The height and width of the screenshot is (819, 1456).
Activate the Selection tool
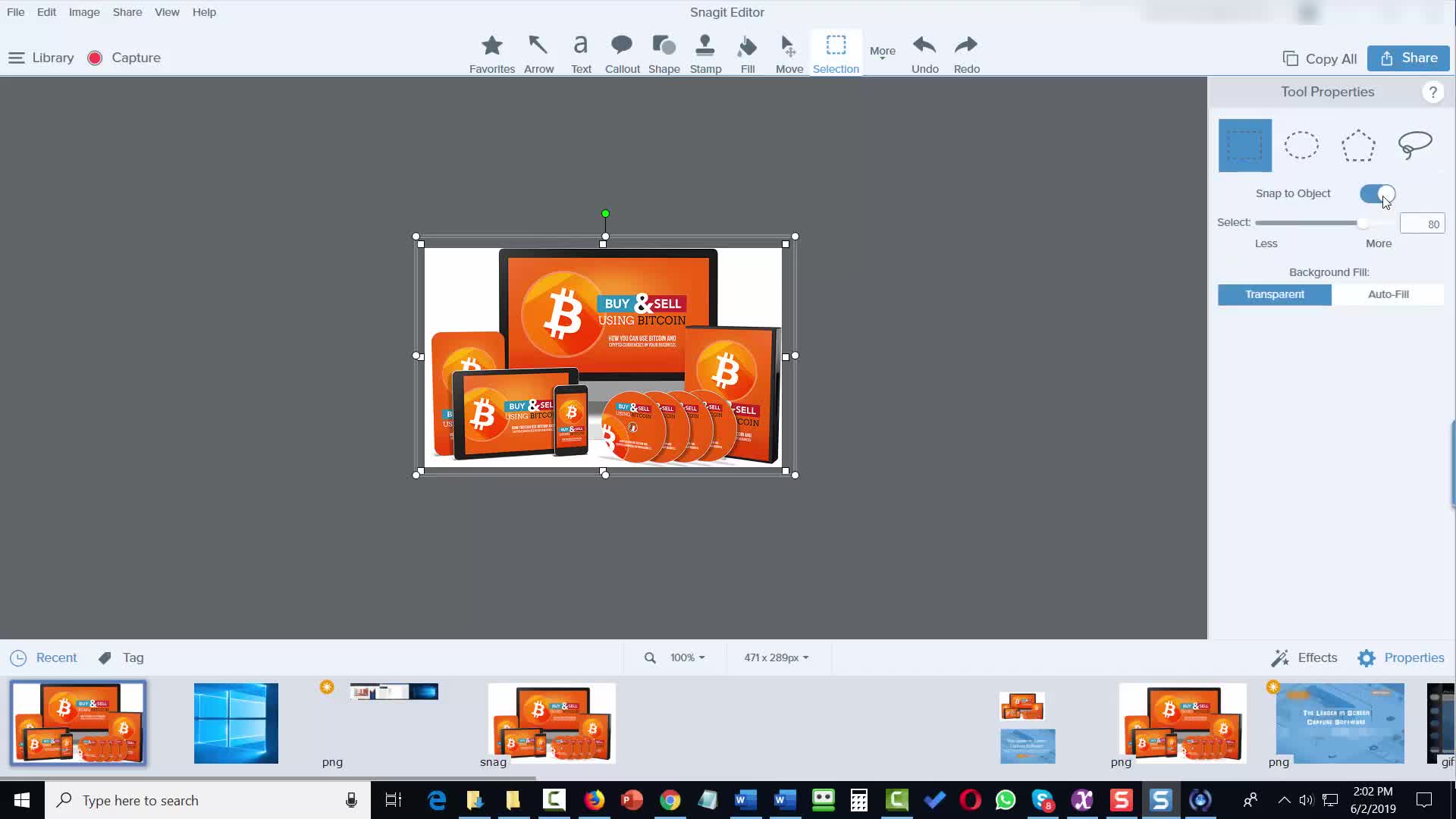836,54
